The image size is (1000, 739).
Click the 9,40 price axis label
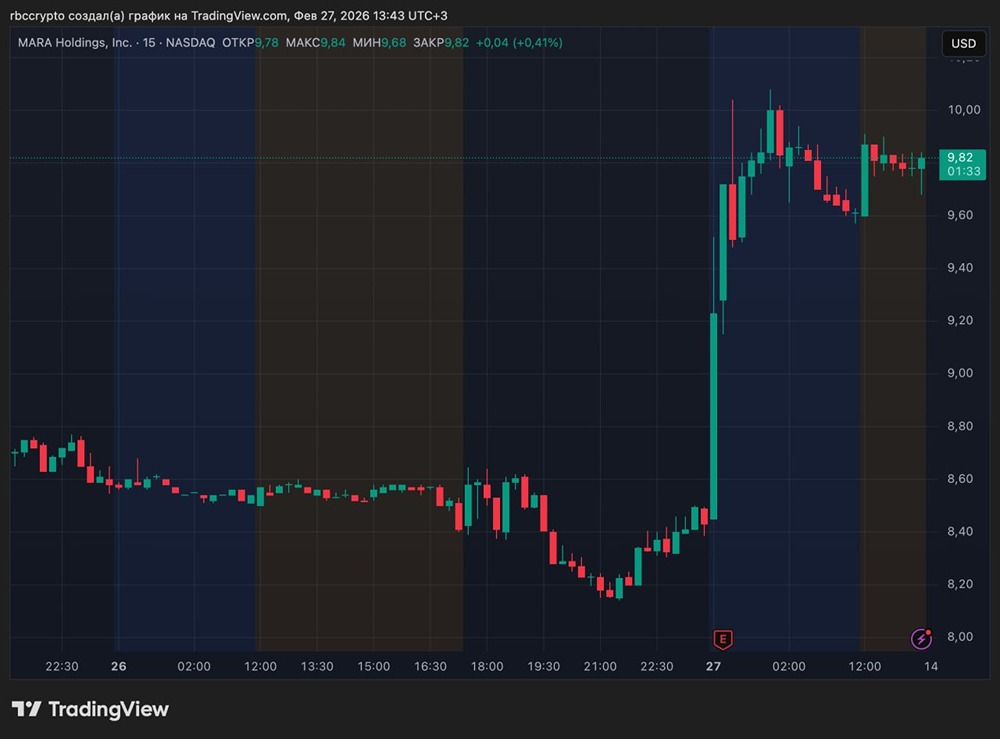click(x=960, y=268)
